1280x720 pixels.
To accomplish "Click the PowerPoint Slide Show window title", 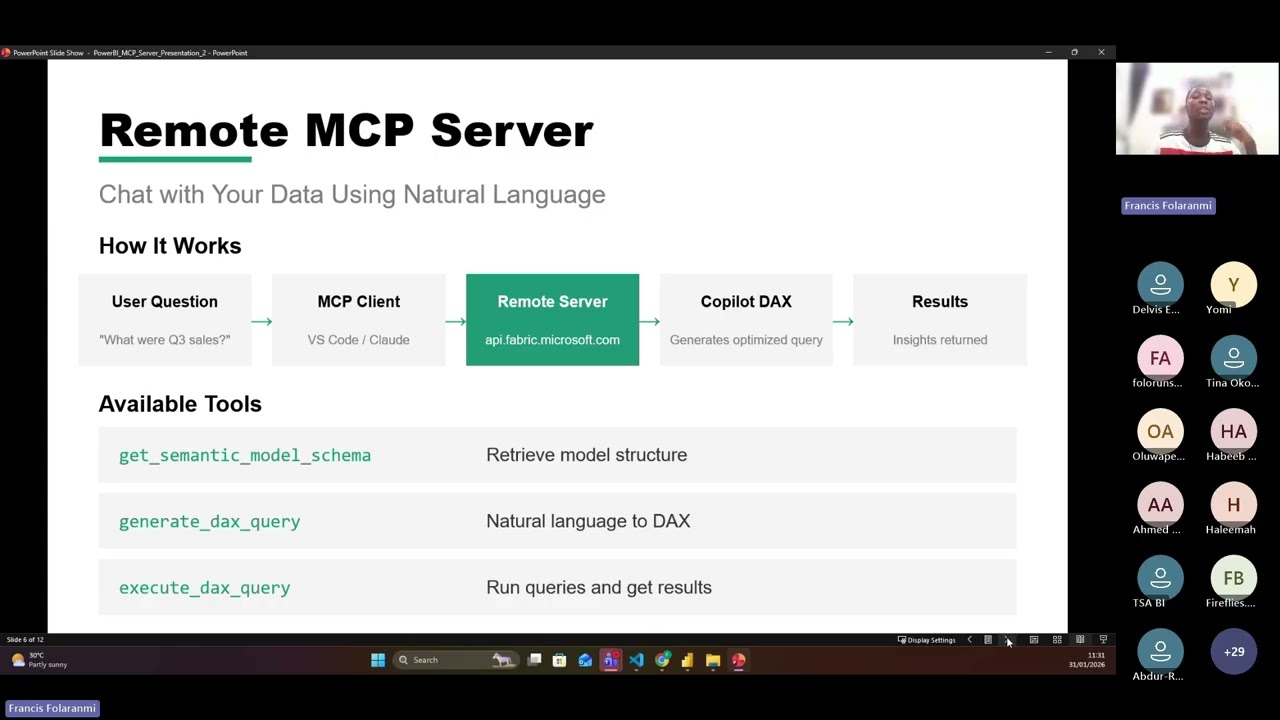I will point(130,53).
